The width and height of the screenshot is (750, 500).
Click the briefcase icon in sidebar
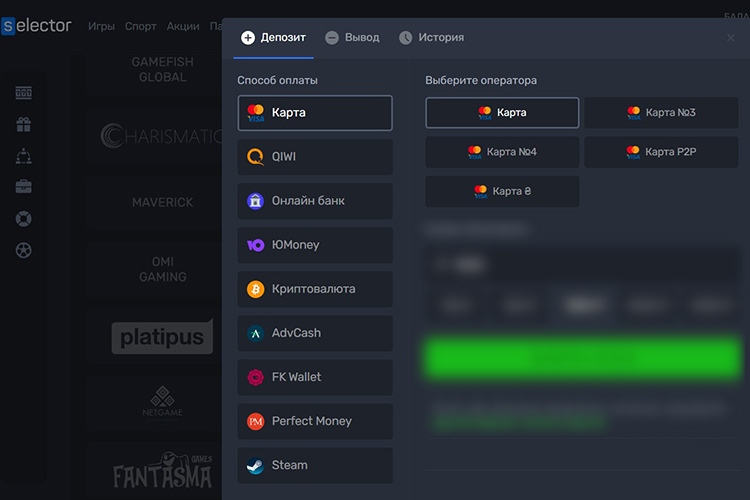click(x=24, y=187)
